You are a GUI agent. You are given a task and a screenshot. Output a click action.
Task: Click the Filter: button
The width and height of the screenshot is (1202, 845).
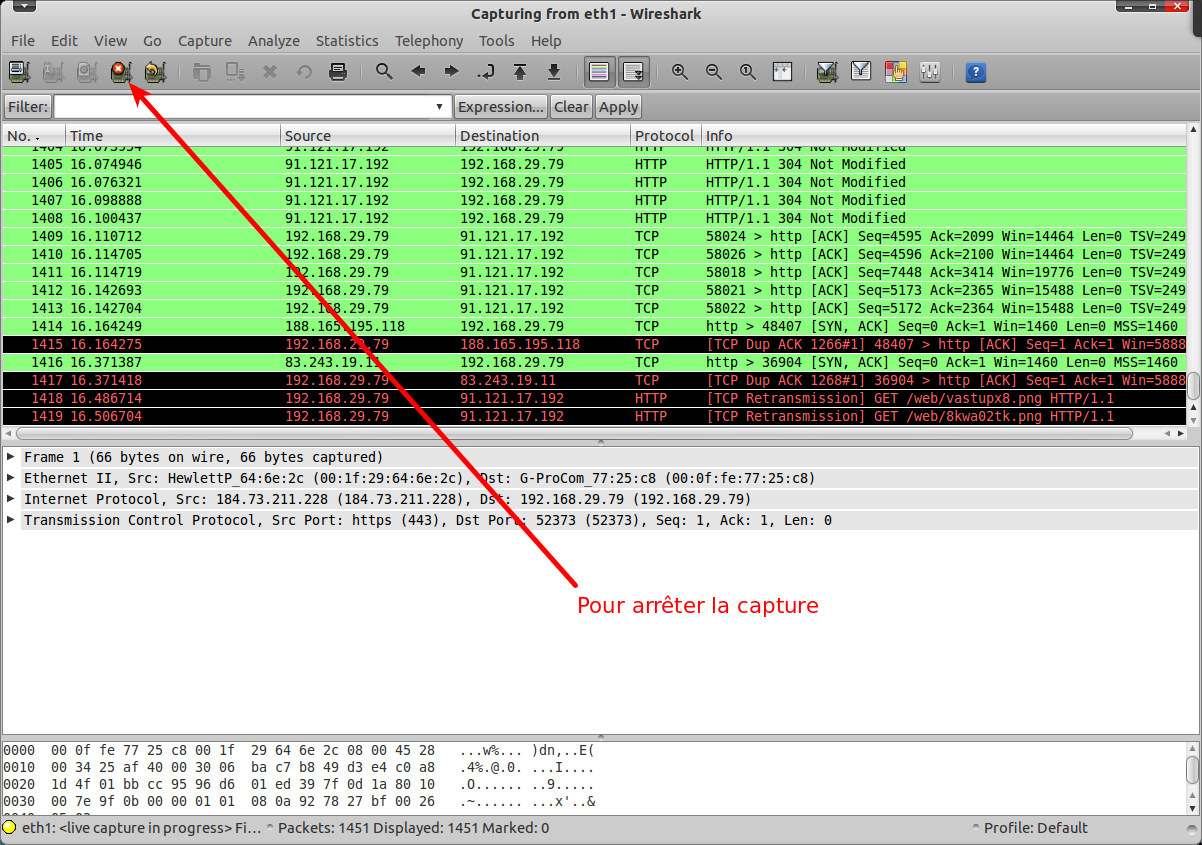pos(27,107)
